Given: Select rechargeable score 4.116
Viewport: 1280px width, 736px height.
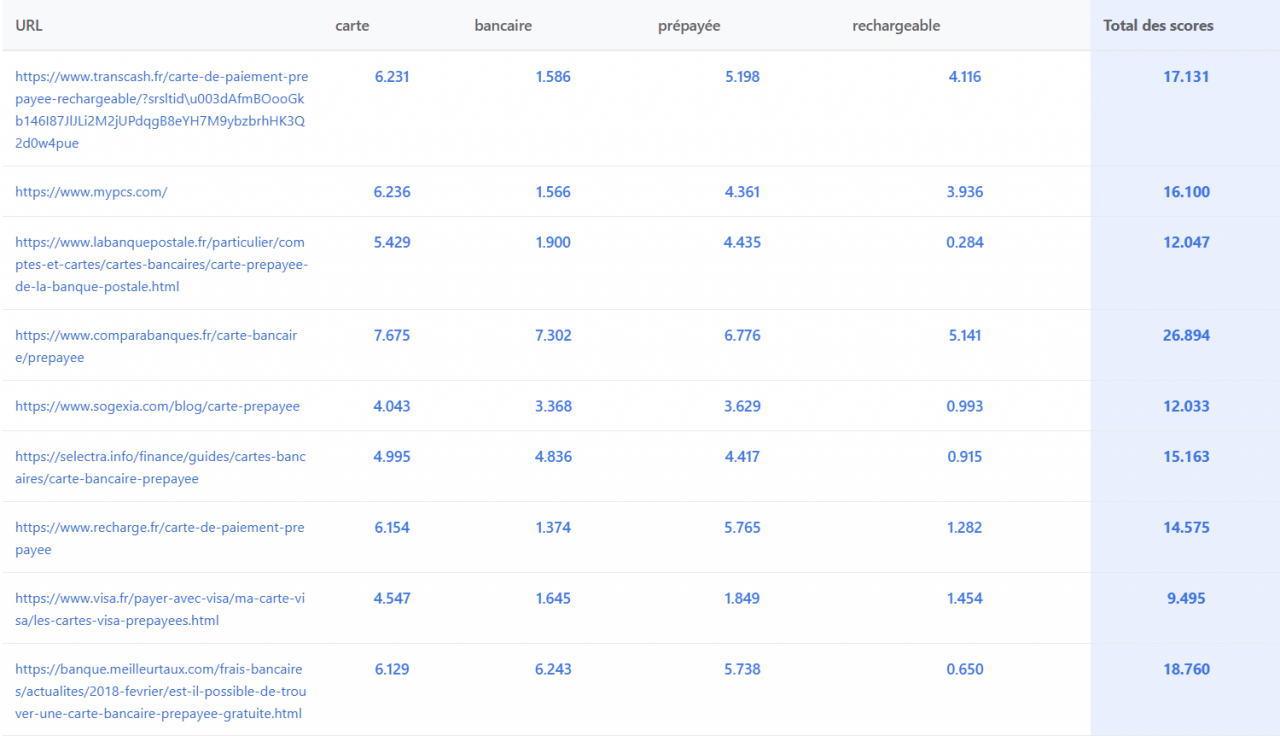Looking at the screenshot, I should [965, 76].
